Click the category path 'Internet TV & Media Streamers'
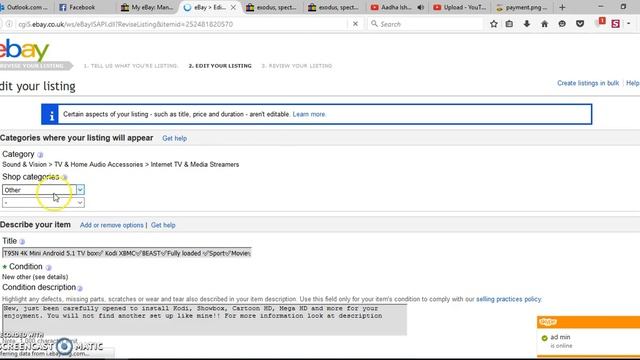 [x=195, y=164]
